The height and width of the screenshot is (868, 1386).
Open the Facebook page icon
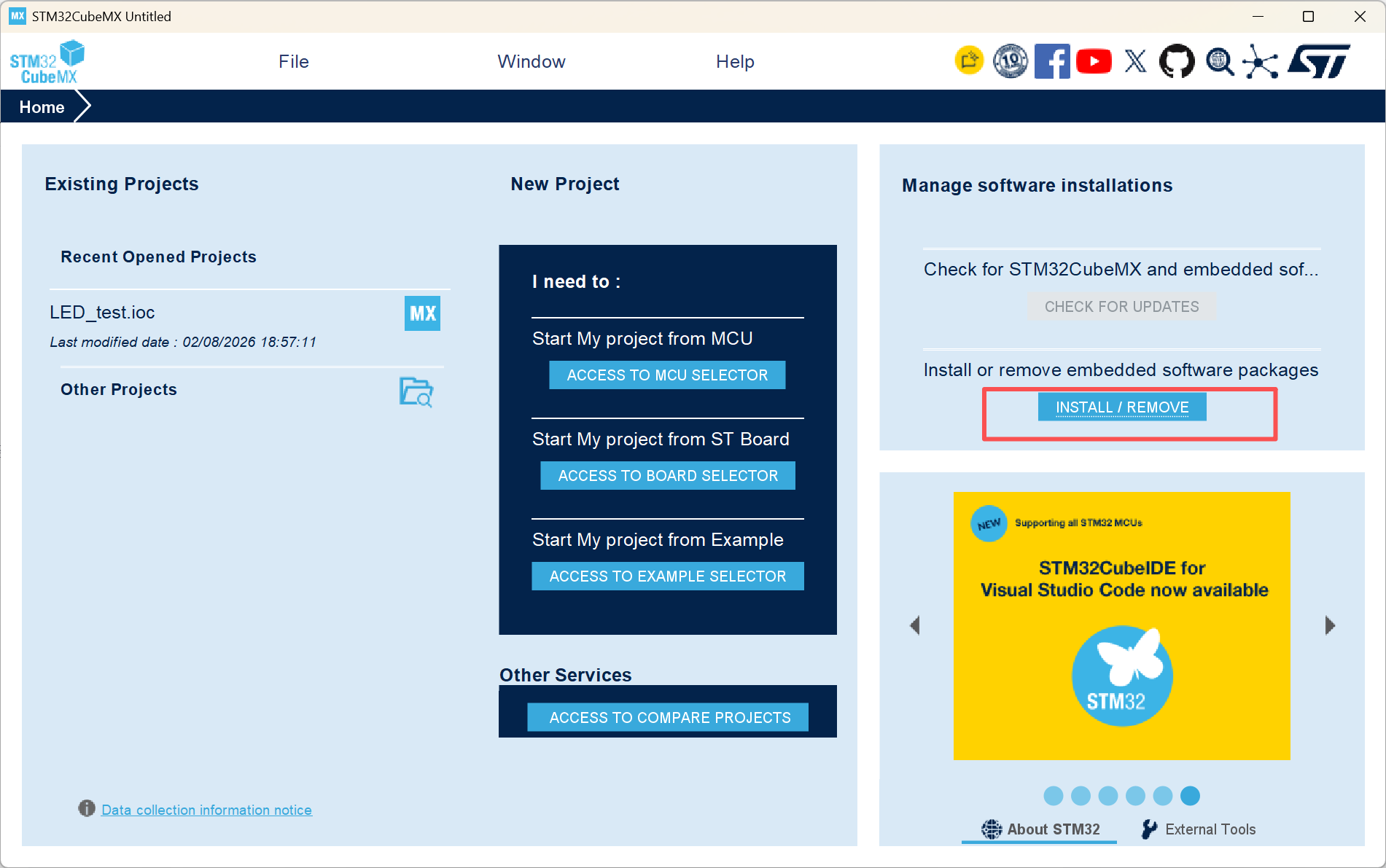tap(1052, 61)
